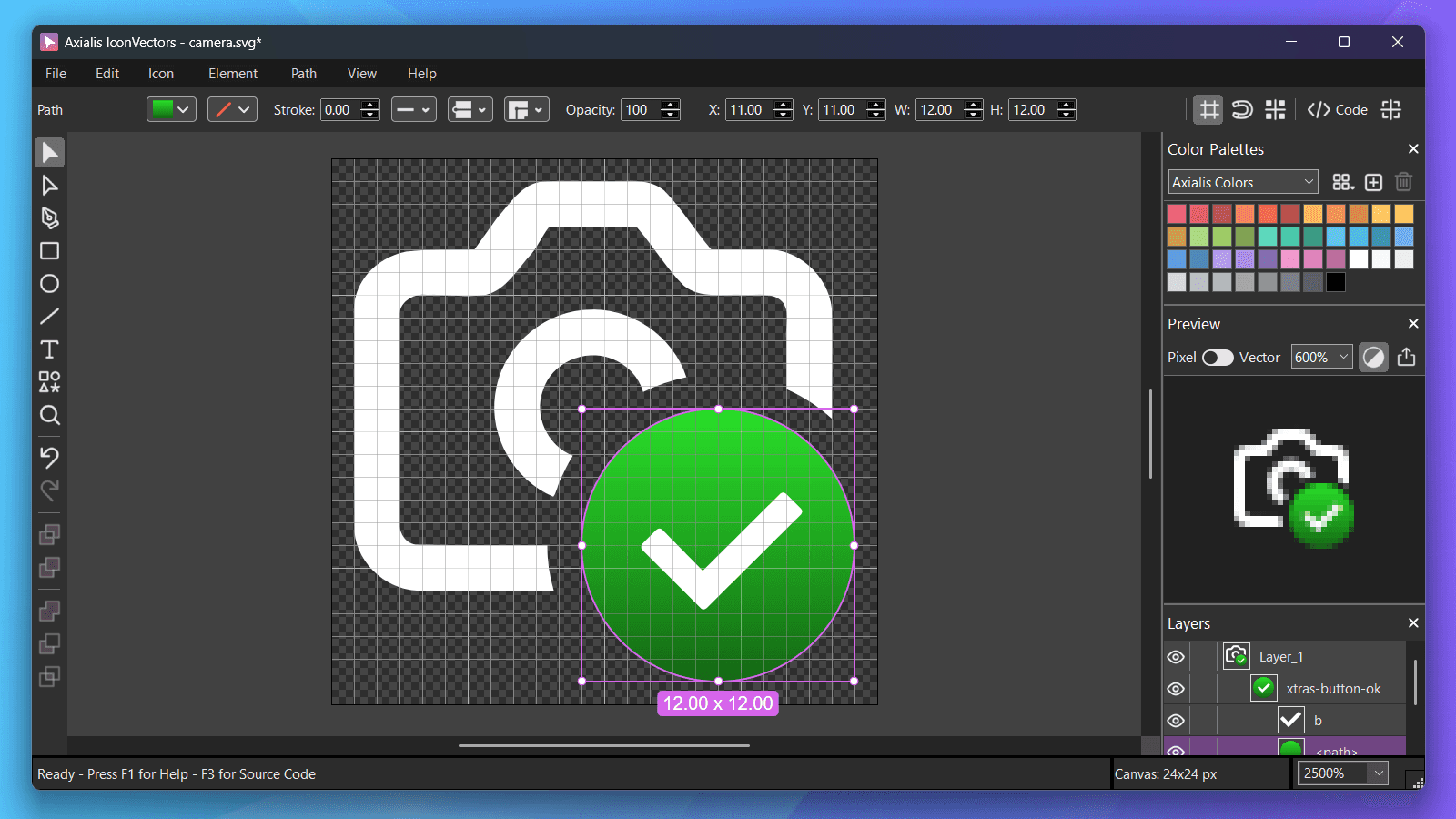Click the X position field
1456x819 pixels.
coord(749,110)
